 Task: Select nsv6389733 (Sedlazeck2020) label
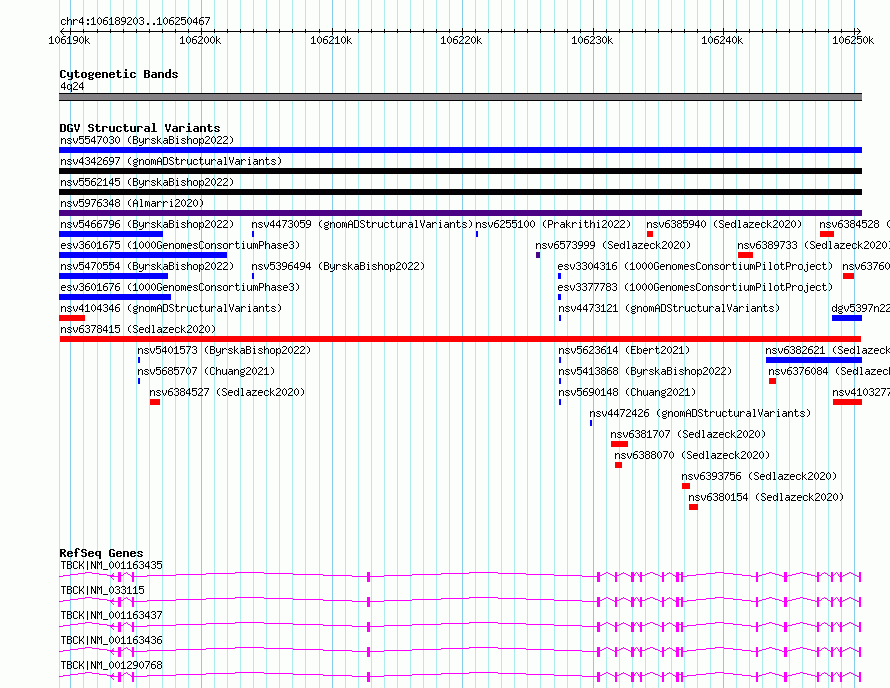coord(813,245)
